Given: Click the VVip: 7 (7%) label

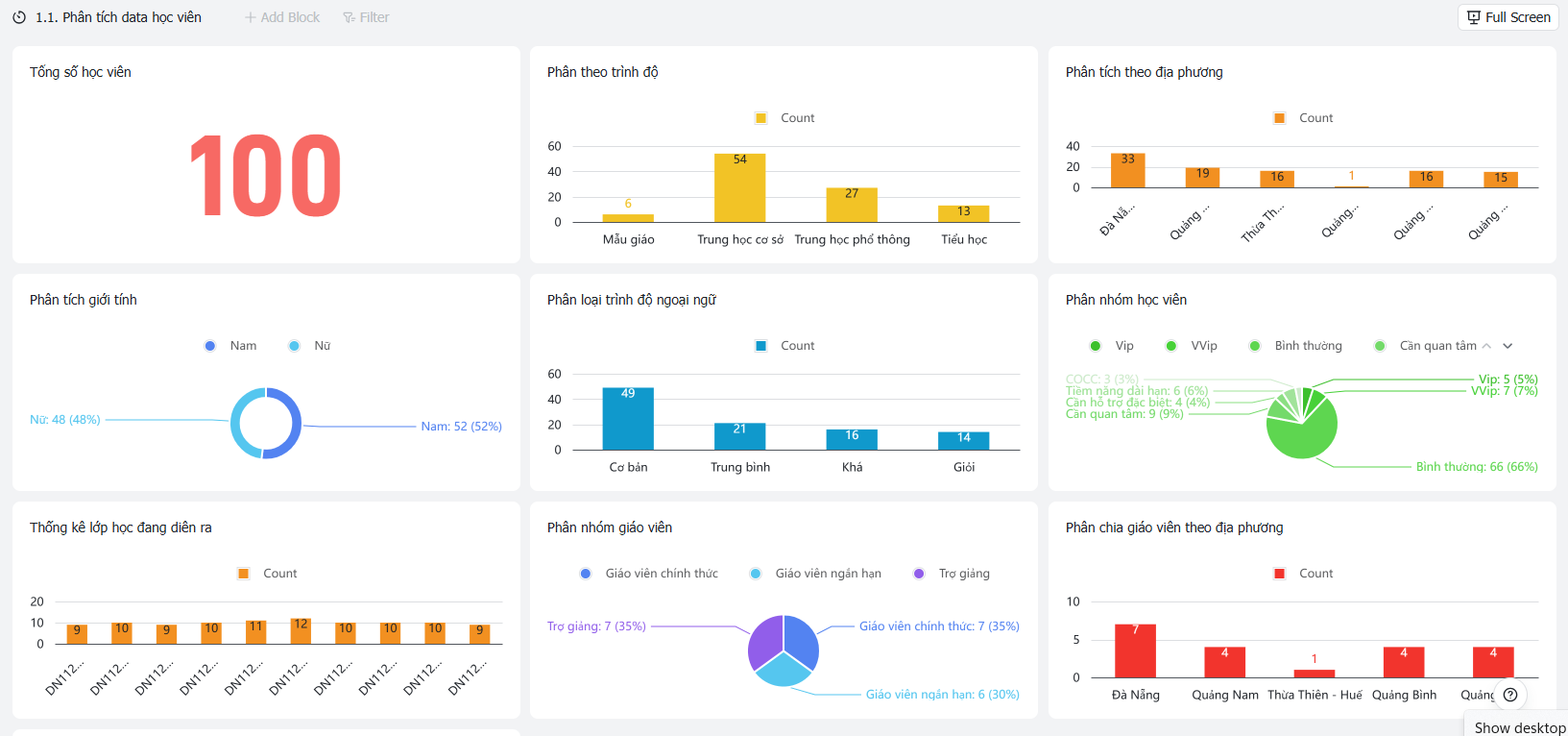Looking at the screenshot, I should tap(1505, 391).
